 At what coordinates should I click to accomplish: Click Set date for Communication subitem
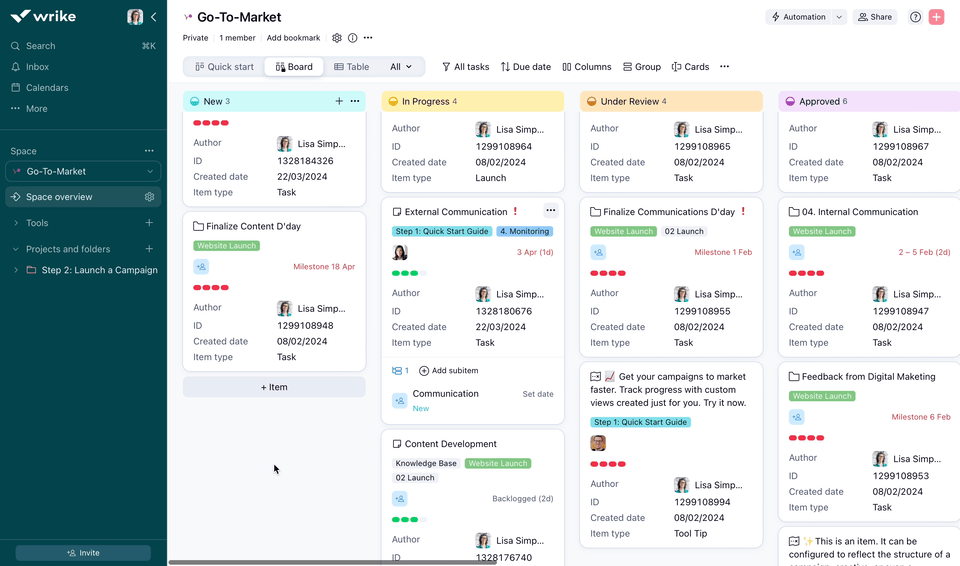point(538,394)
